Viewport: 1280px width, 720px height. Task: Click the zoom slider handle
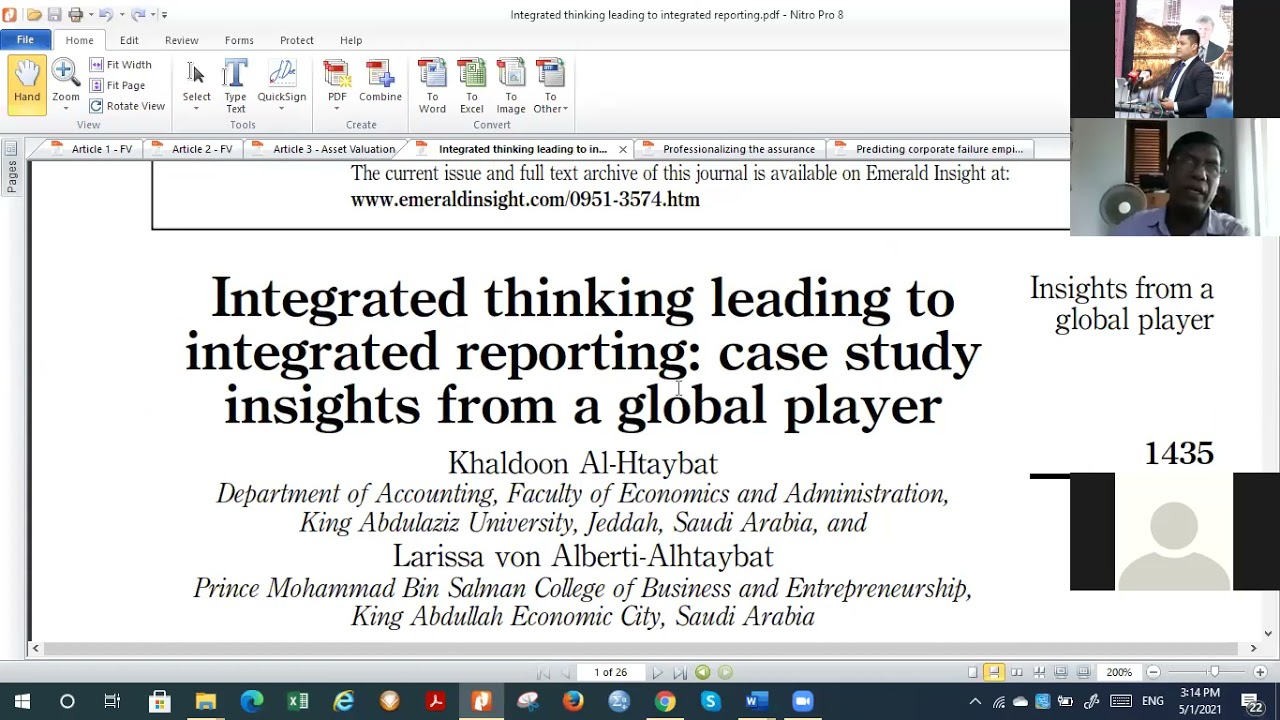coord(1214,673)
